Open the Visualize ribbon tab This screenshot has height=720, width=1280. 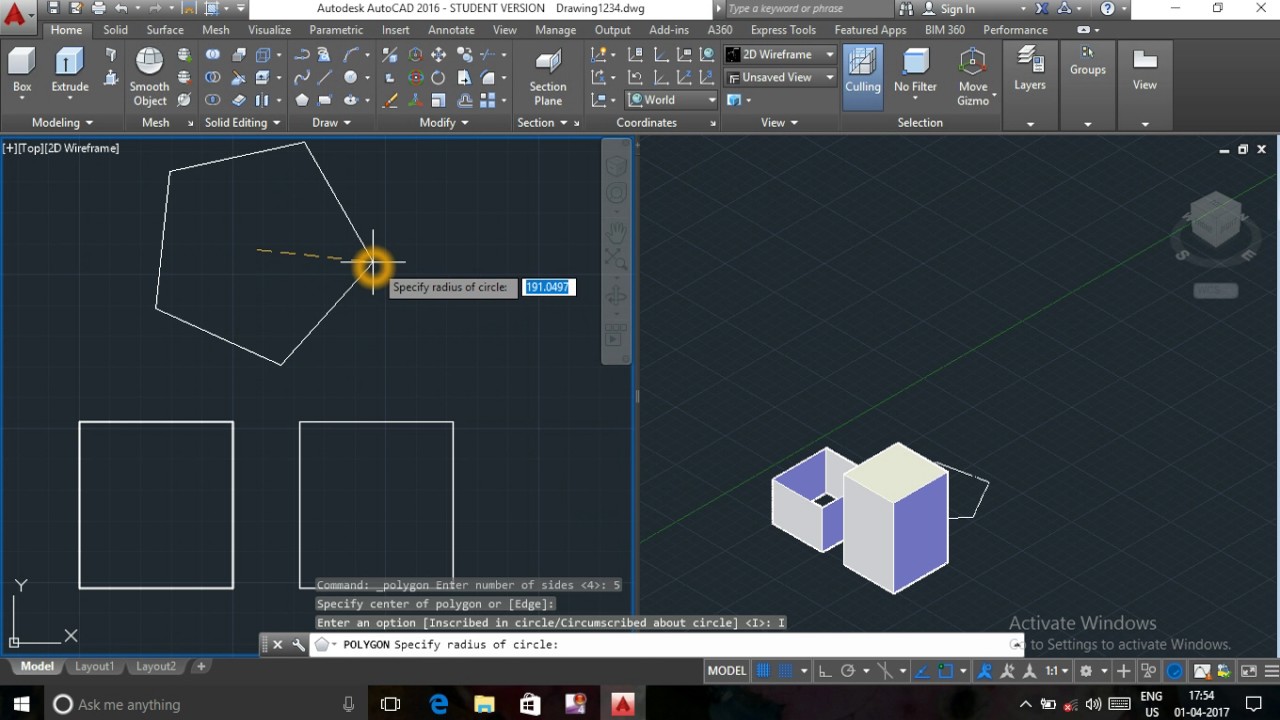(269, 30)
